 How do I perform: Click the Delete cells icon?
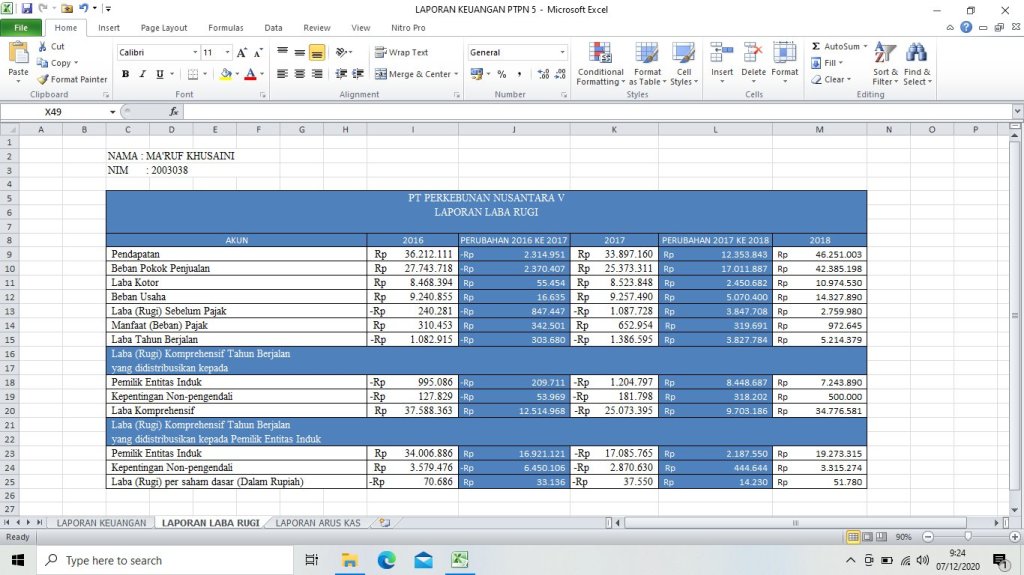click(x=753, y=54)
